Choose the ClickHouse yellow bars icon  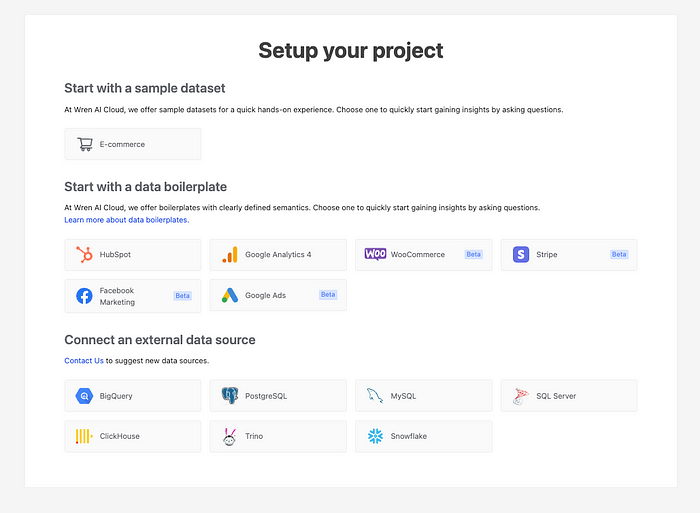tap(84, 436)
